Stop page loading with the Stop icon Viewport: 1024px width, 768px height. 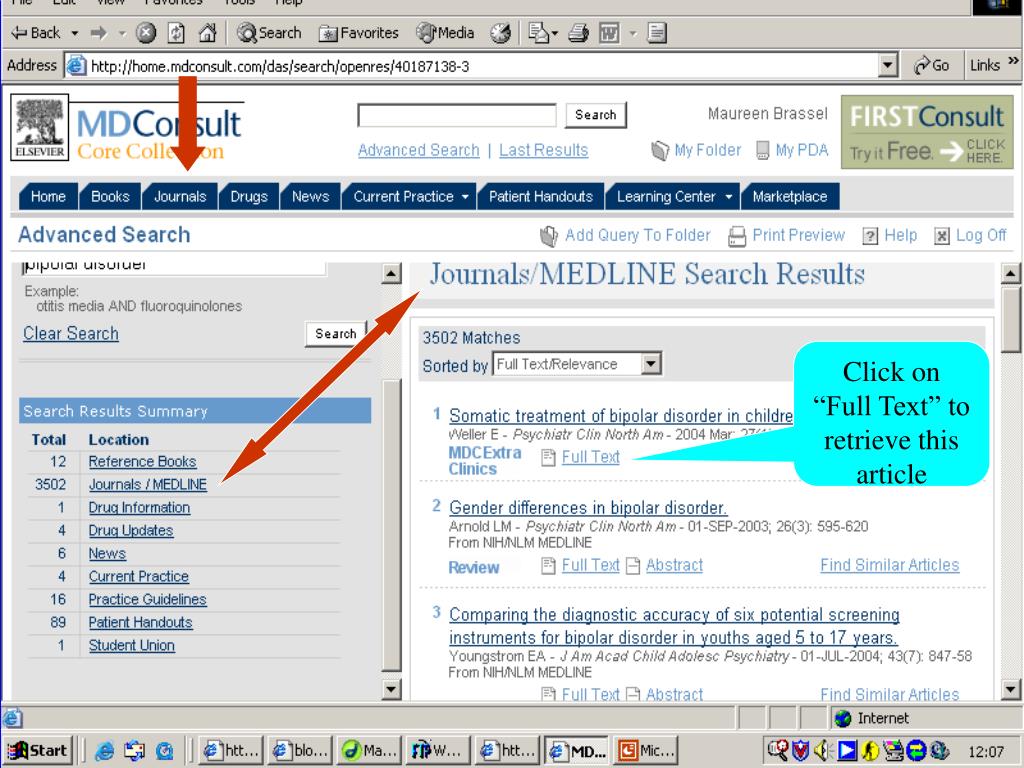tap(146, 33)
